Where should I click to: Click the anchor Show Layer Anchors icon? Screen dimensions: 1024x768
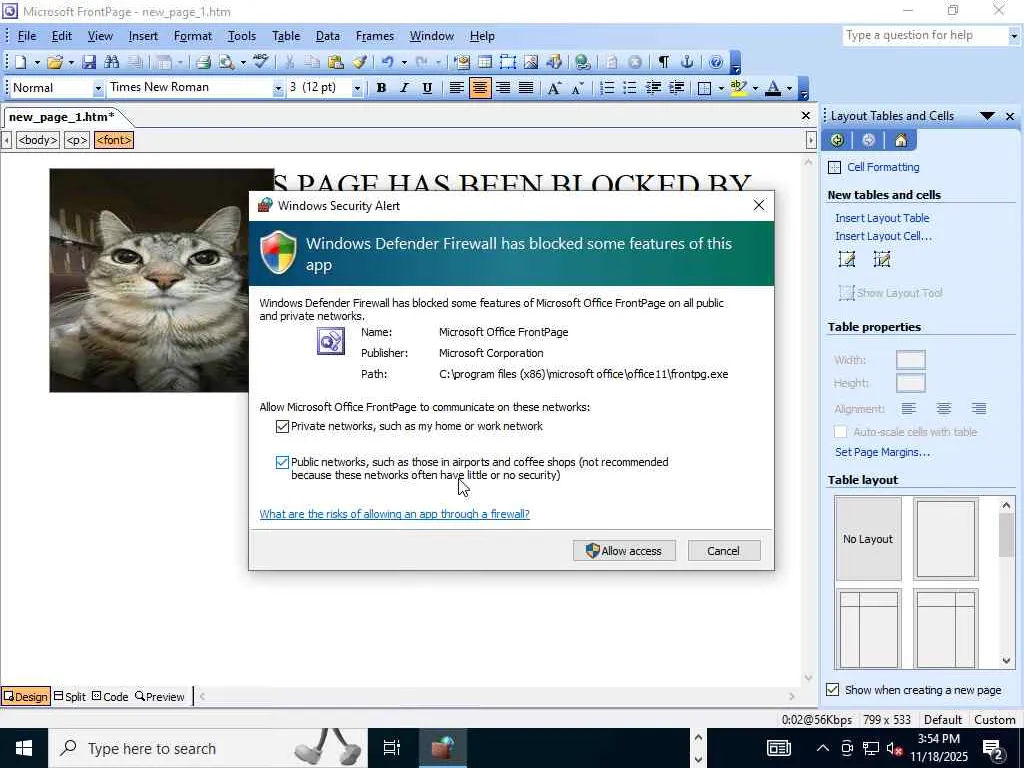coord(686,62)
